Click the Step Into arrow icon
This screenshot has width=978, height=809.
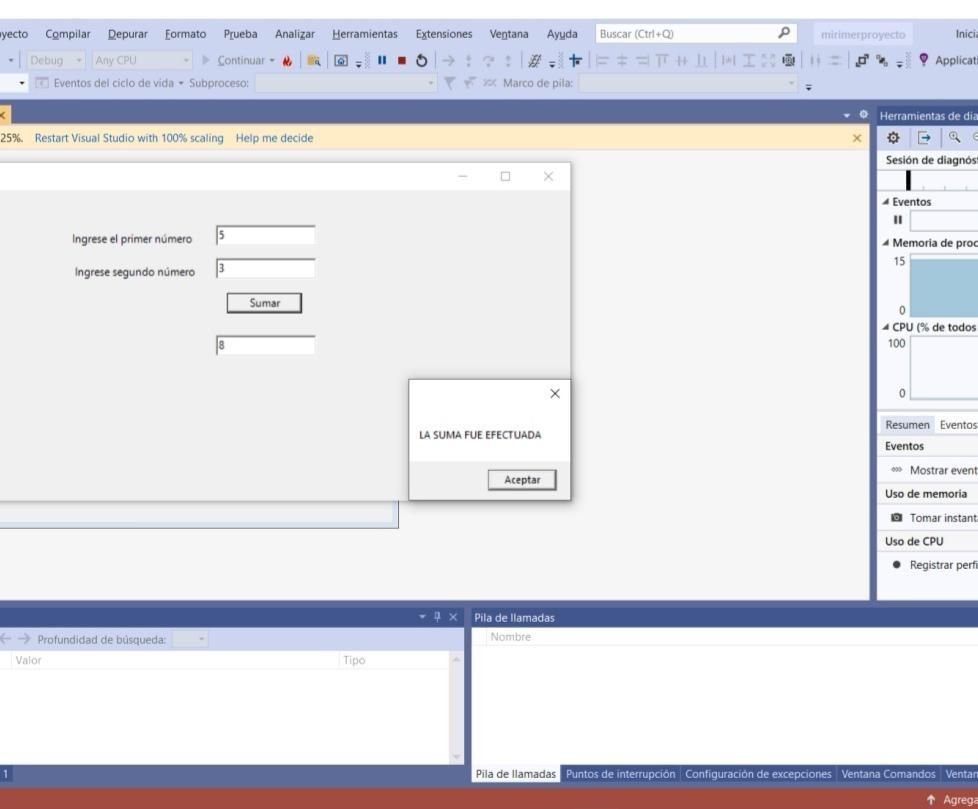tap(468, 61)
